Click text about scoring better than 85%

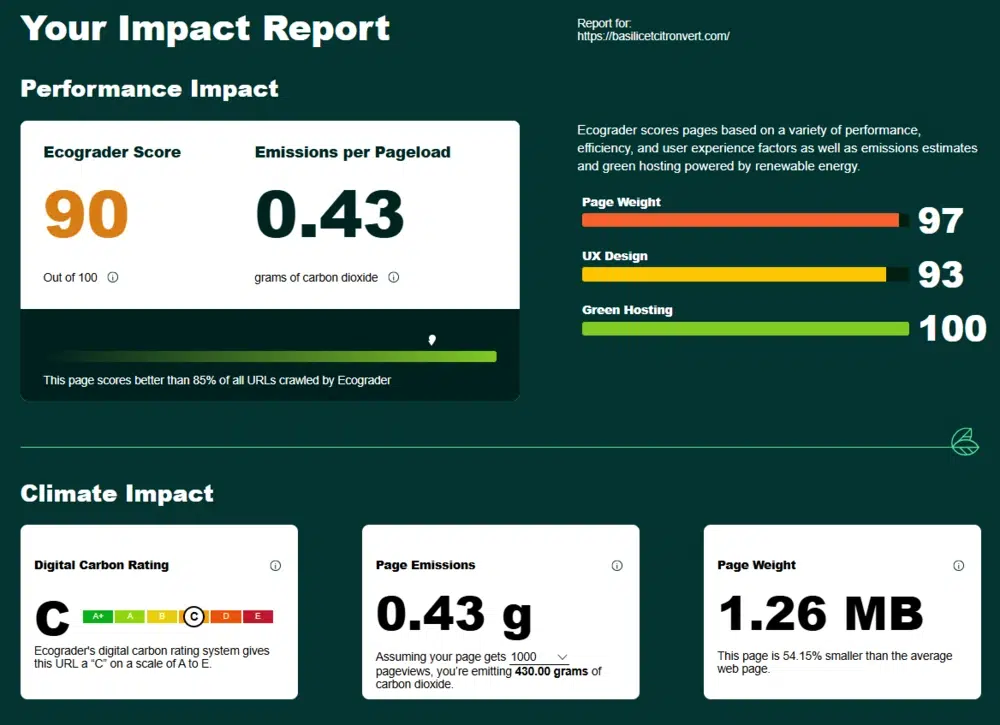tap(217, 380)
